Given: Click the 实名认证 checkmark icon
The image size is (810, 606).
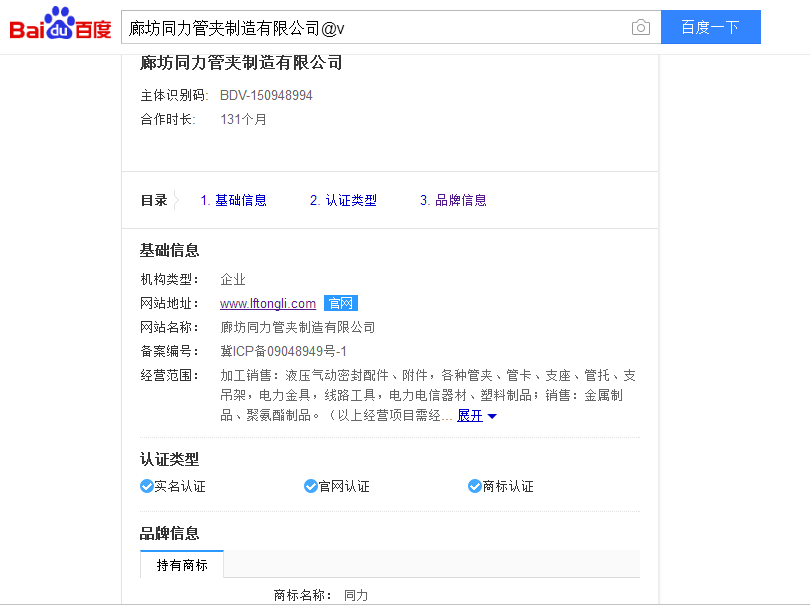Looking at the screenshot, I should (x=147, y=487).
